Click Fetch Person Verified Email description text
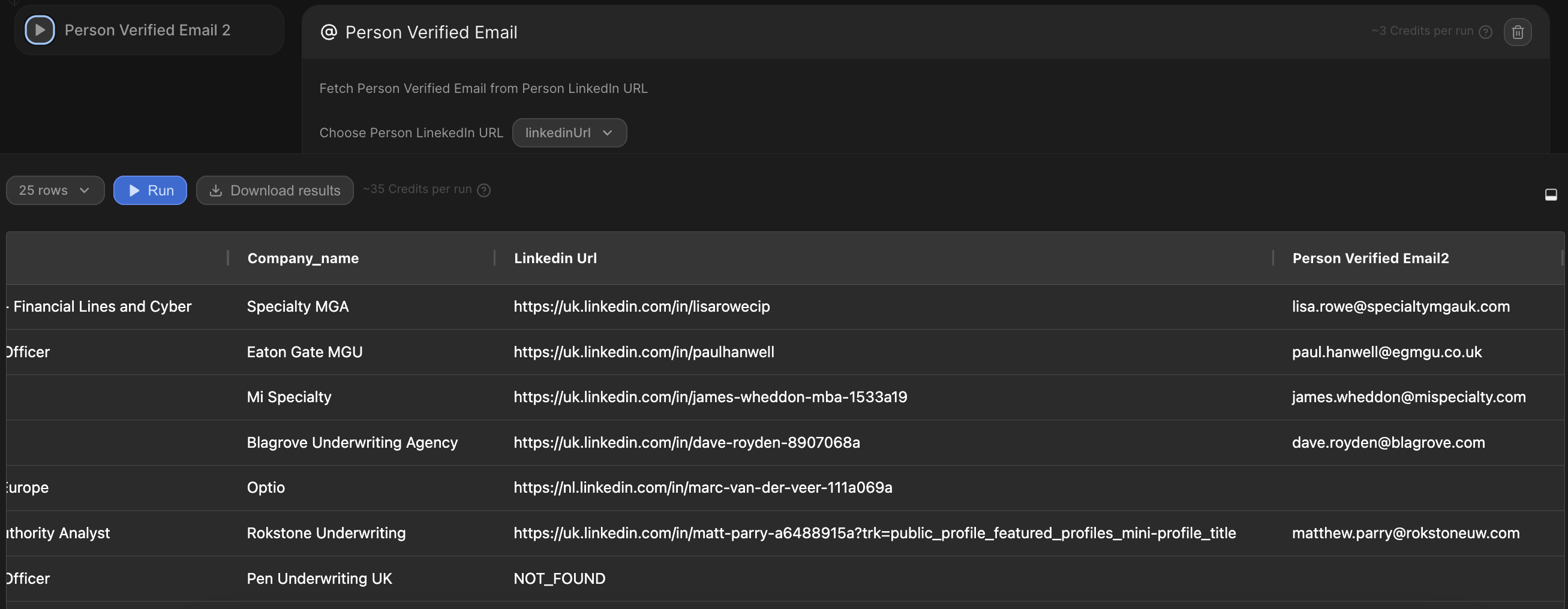 (x=483, y=89)
